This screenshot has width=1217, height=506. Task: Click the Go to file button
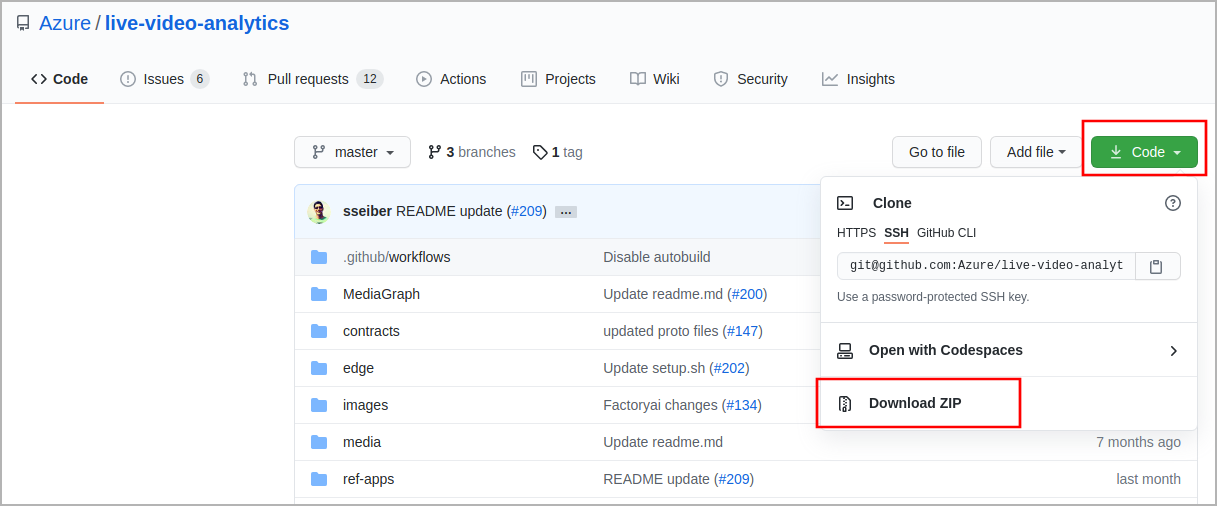[x=937, y=152]
